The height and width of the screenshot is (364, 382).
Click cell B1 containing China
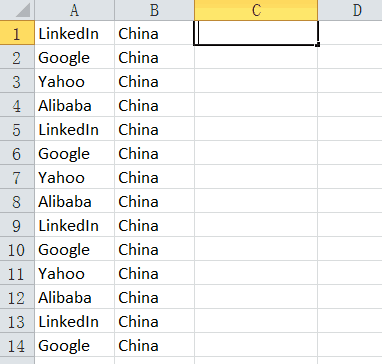point(154,33)
